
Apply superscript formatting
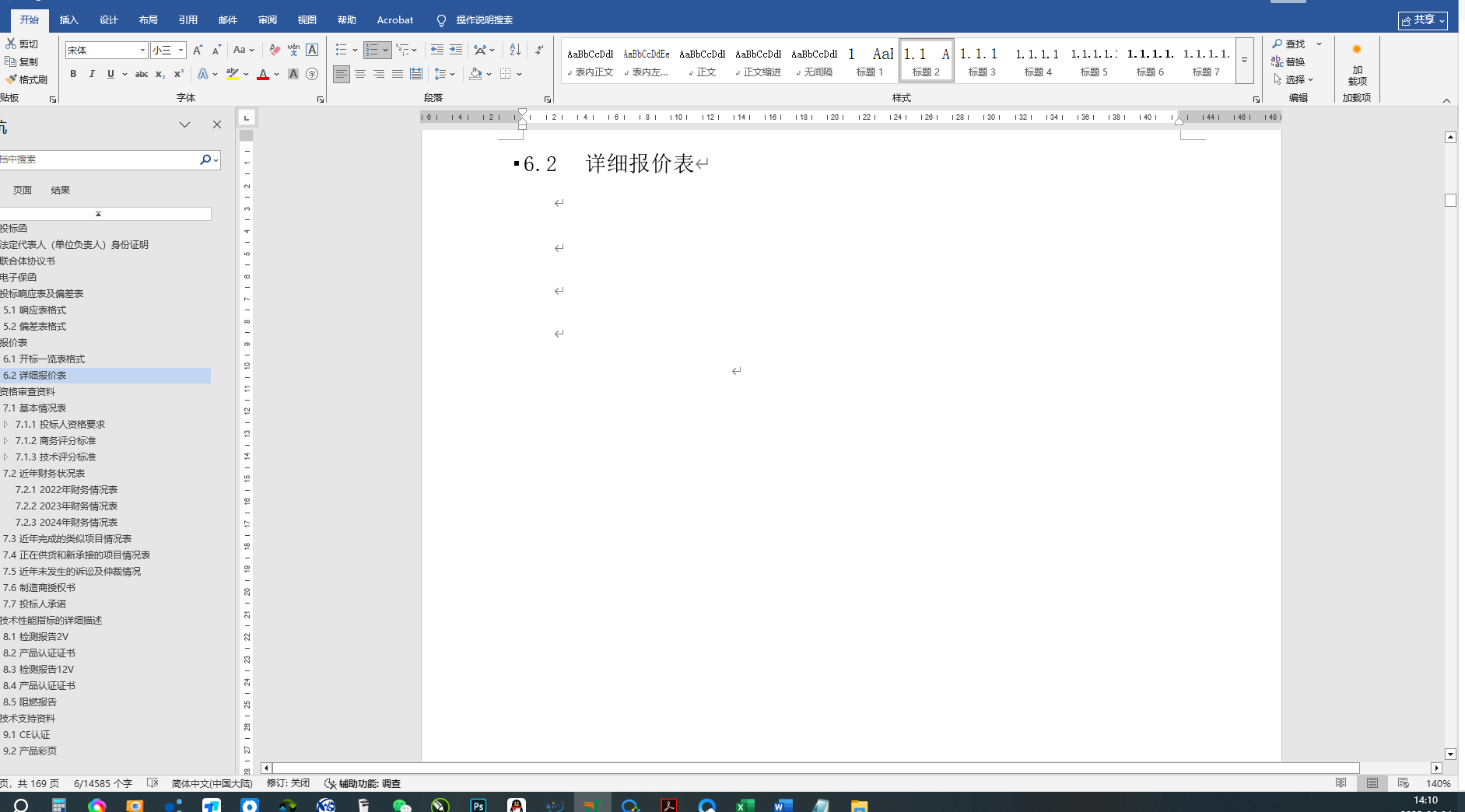pos(179,74)
